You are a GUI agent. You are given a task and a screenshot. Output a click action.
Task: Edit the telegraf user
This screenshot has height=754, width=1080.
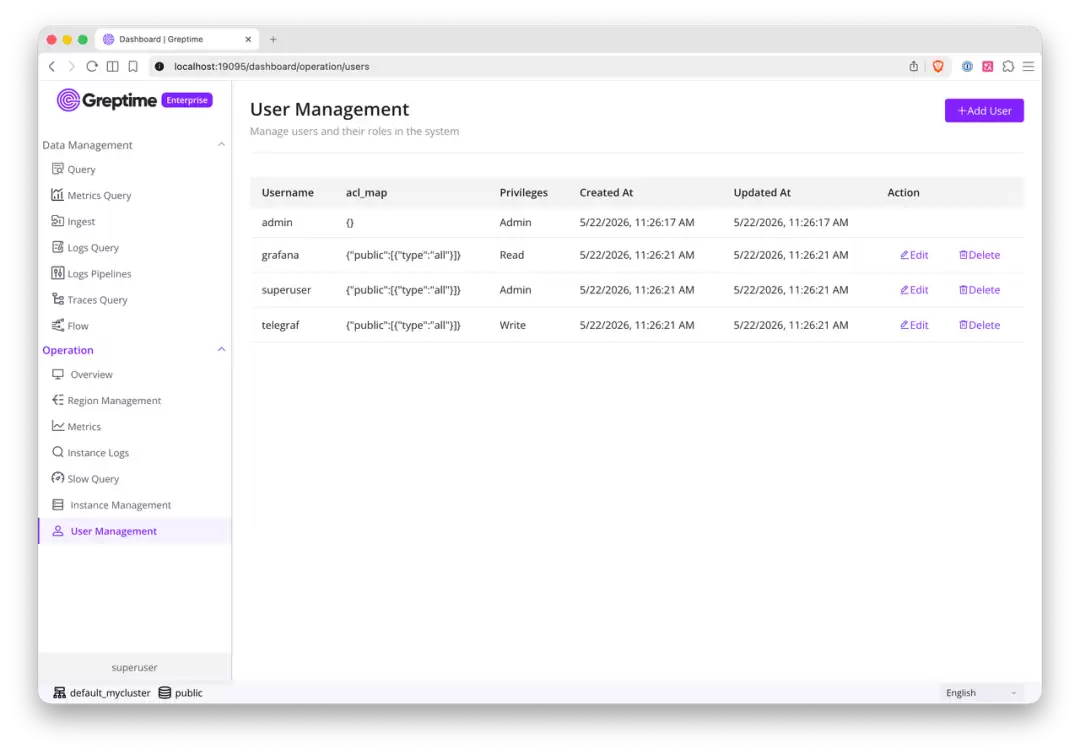(x=914, y=325)
